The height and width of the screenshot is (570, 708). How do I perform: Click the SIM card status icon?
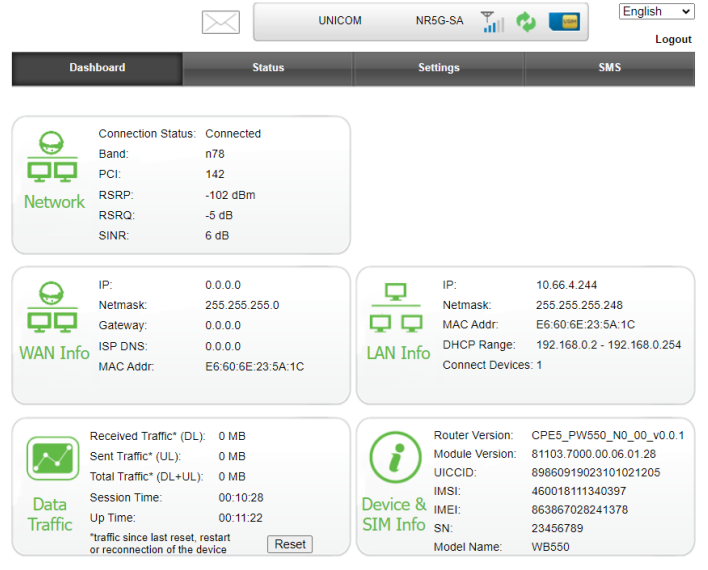[563, 22]
